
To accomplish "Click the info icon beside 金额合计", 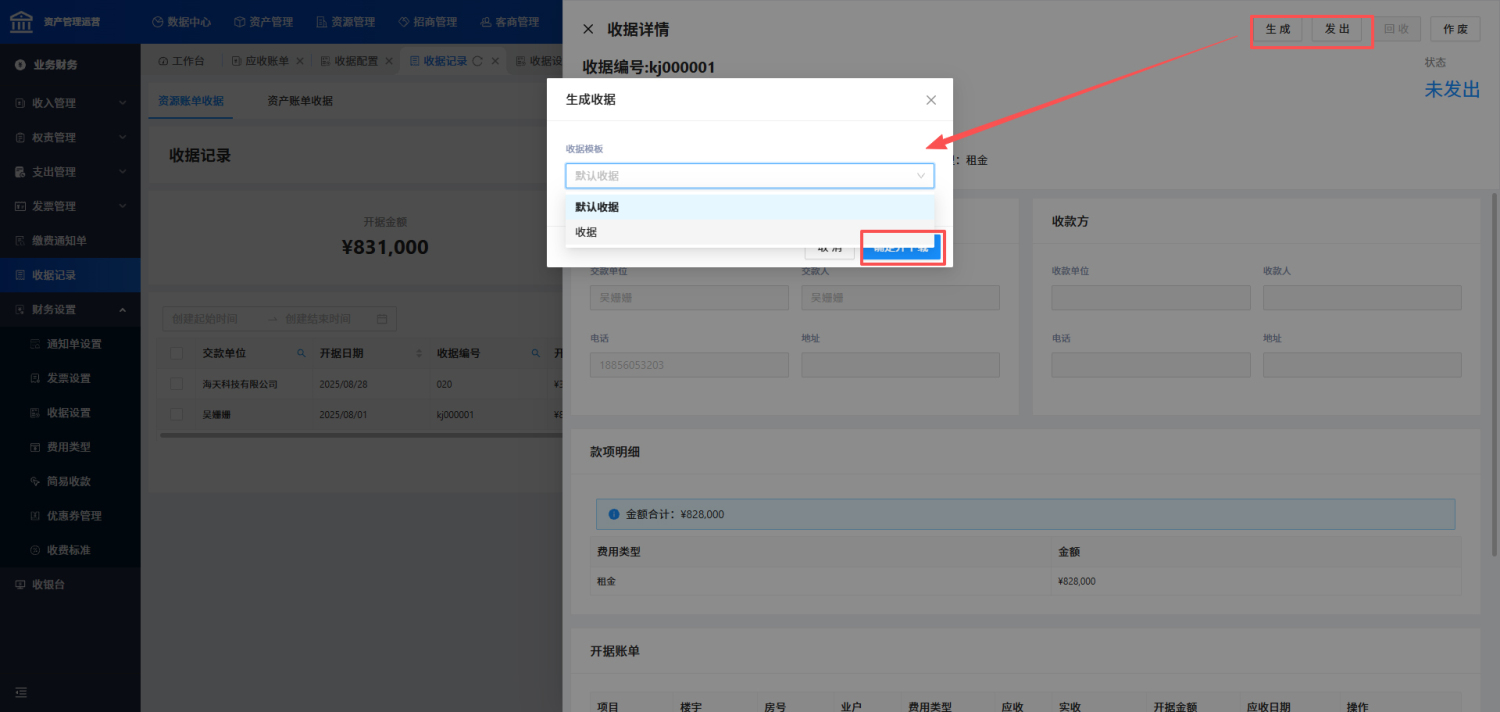I will 614,515.
